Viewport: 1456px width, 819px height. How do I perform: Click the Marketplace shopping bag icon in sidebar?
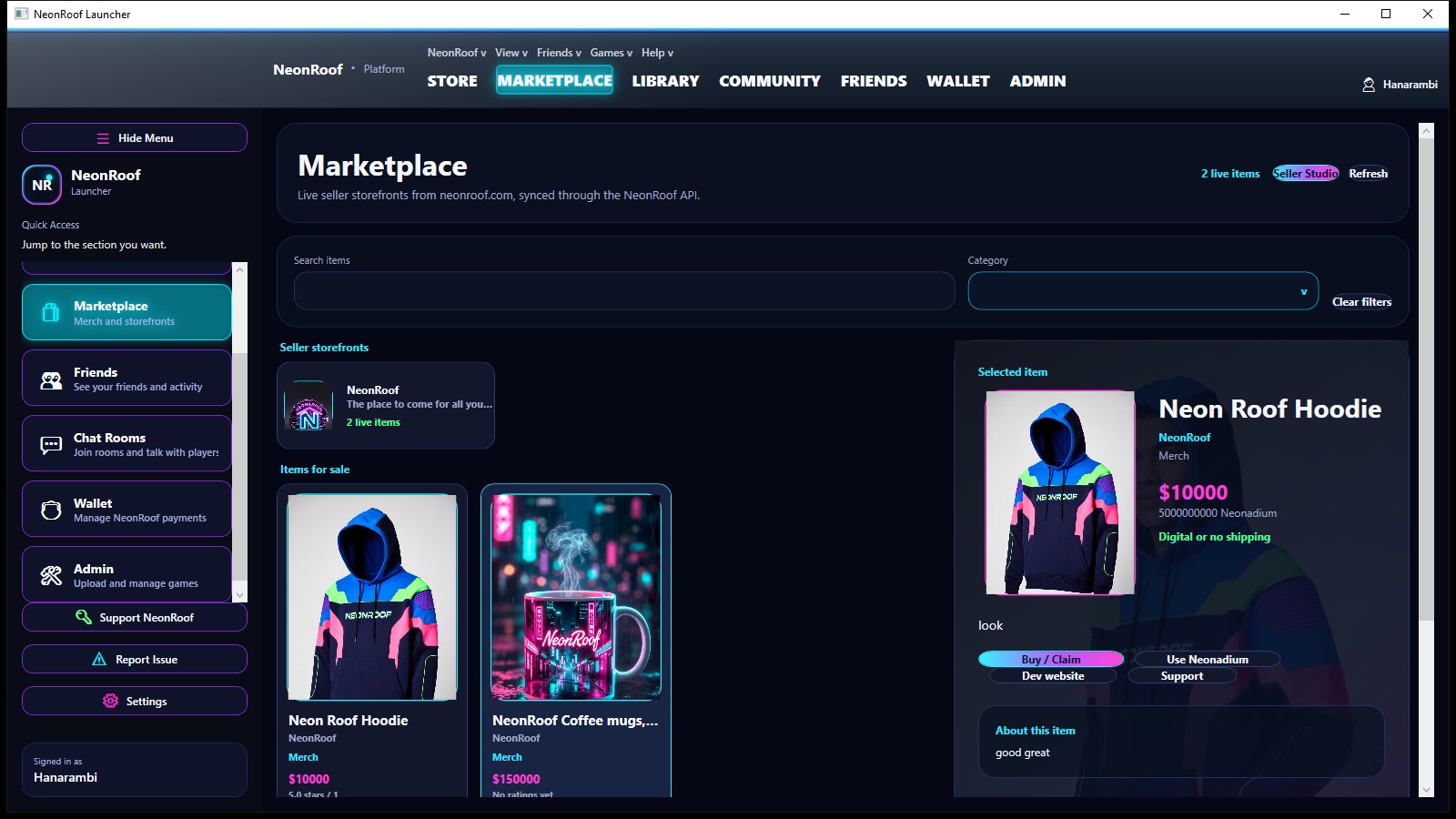pos(51,313)
